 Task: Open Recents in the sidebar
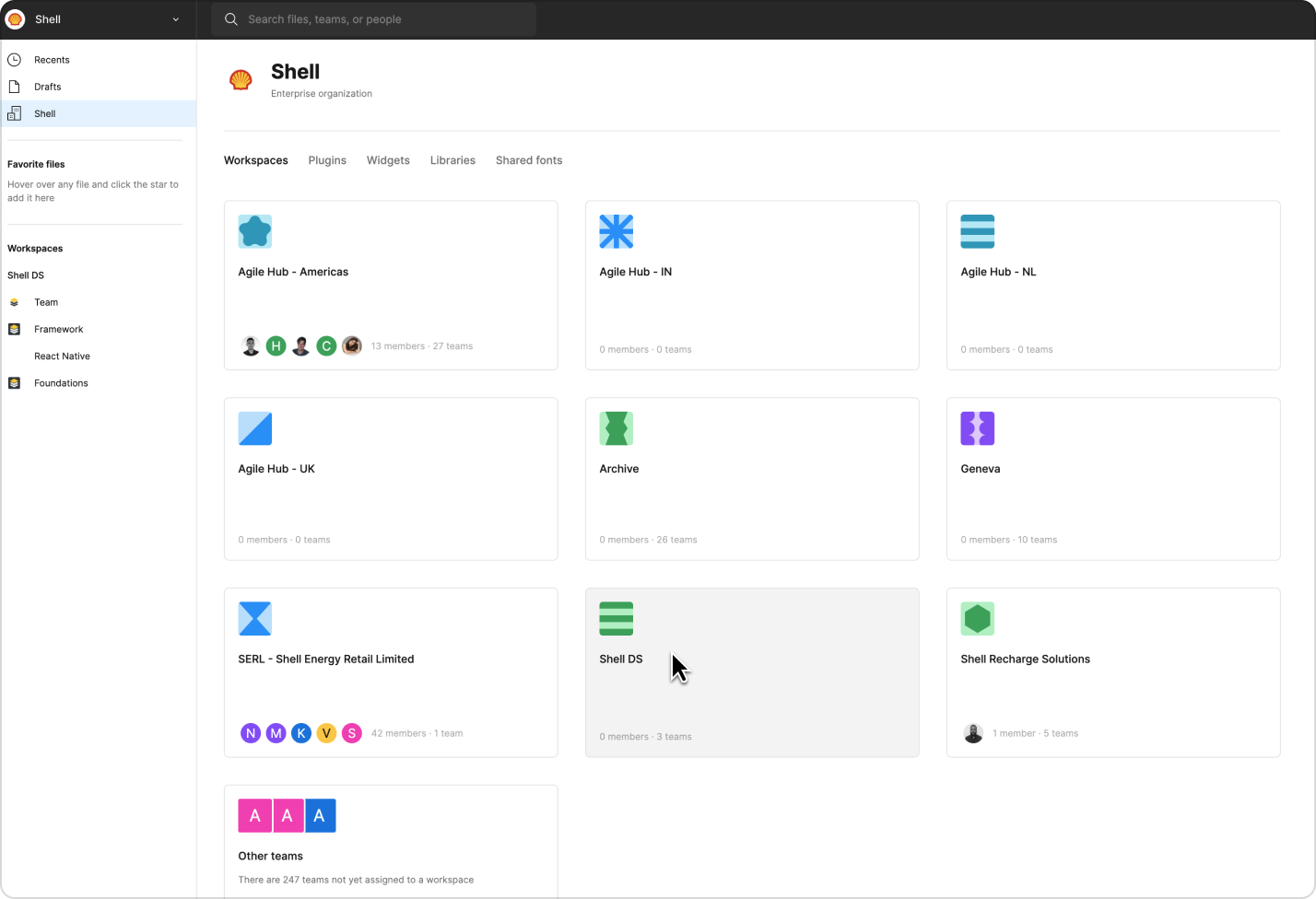pos(98,60)
